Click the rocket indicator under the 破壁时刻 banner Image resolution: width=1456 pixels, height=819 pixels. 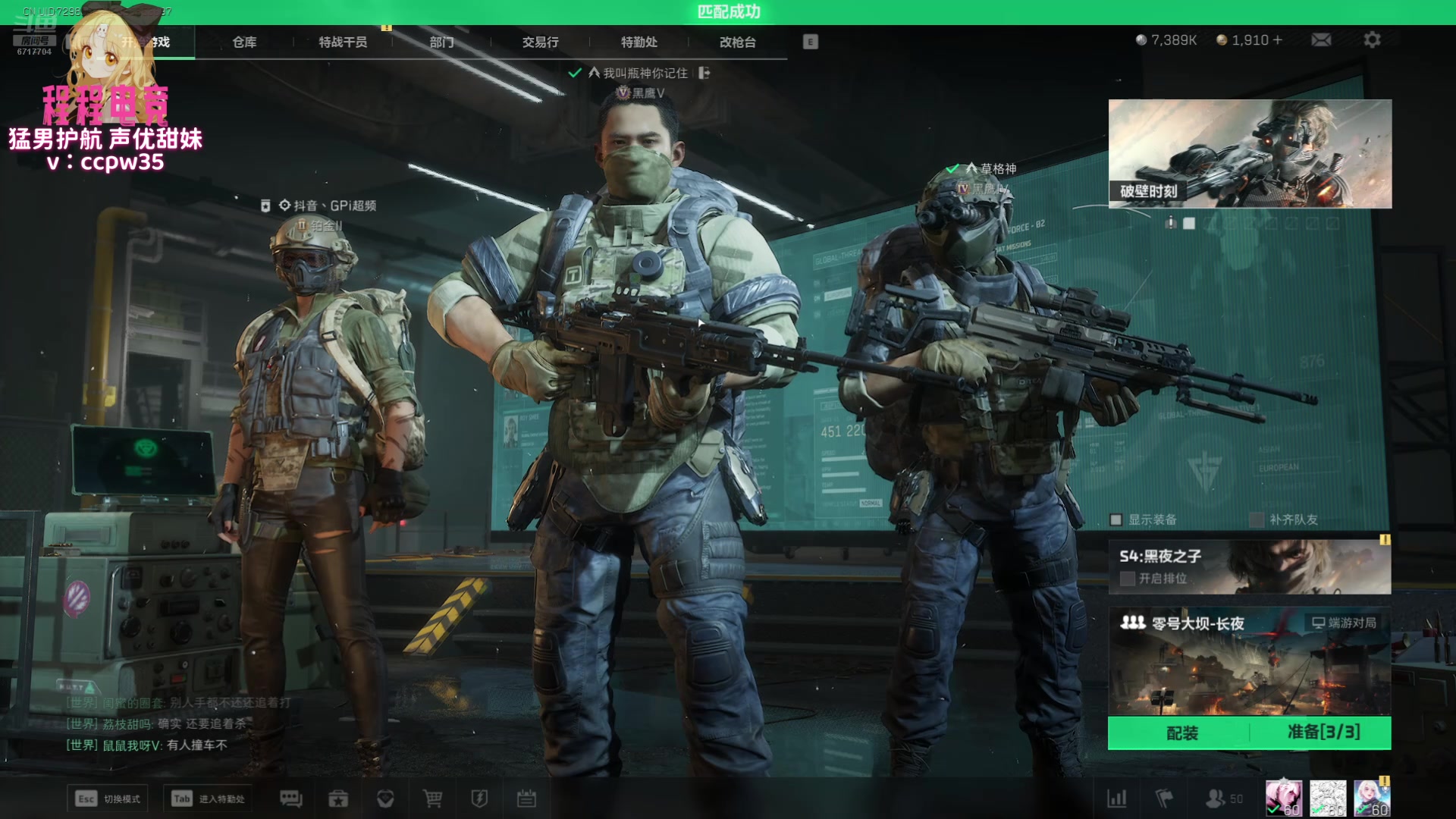tap(1172, 223)
